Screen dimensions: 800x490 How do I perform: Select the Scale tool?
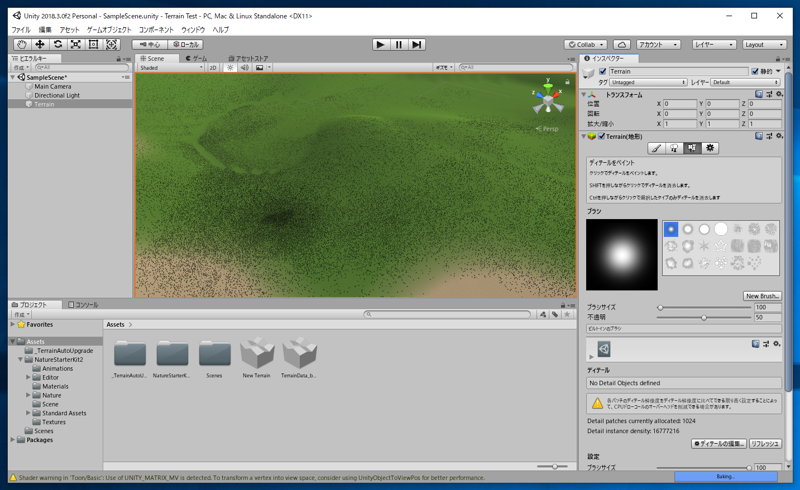pos(76,44)
